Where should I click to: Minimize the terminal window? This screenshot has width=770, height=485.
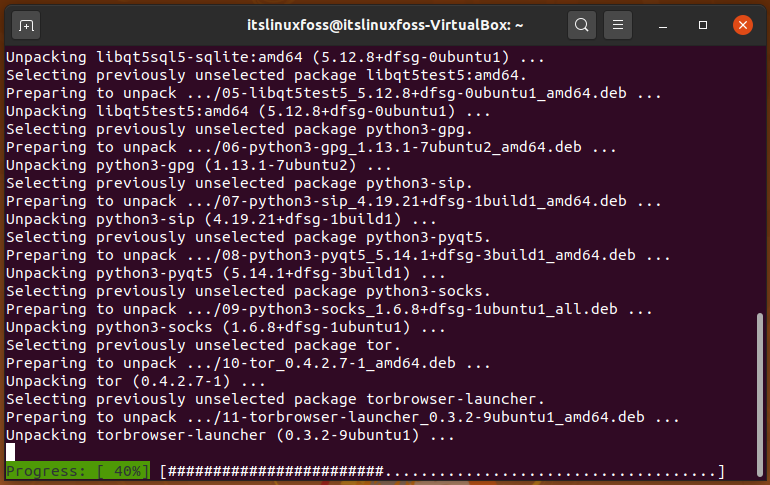(x=662, y=25)
